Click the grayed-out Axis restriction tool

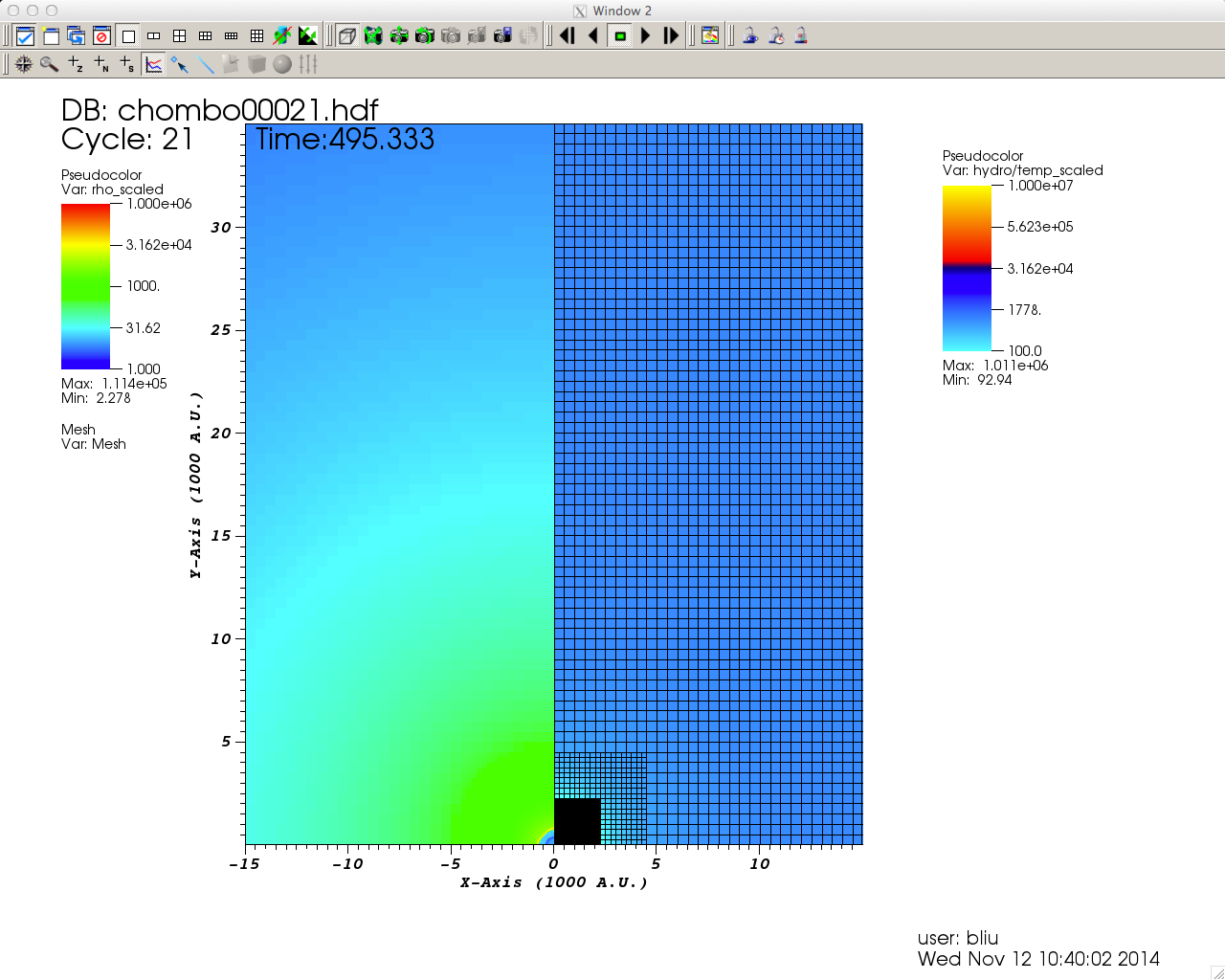[x=308, y=64]
